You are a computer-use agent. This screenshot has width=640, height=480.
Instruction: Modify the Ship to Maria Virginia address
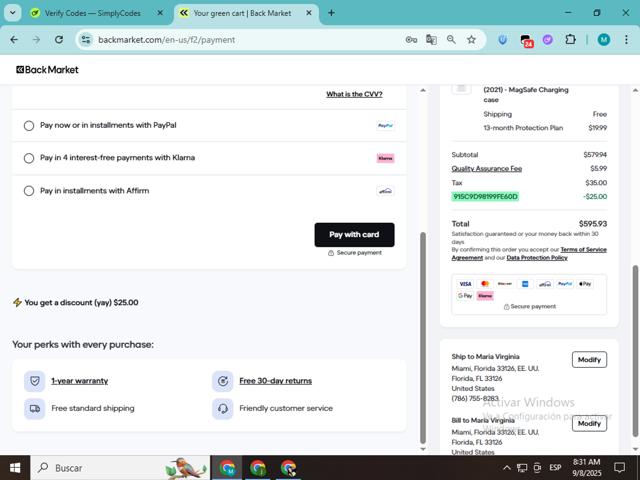click(x=589, y=360)
